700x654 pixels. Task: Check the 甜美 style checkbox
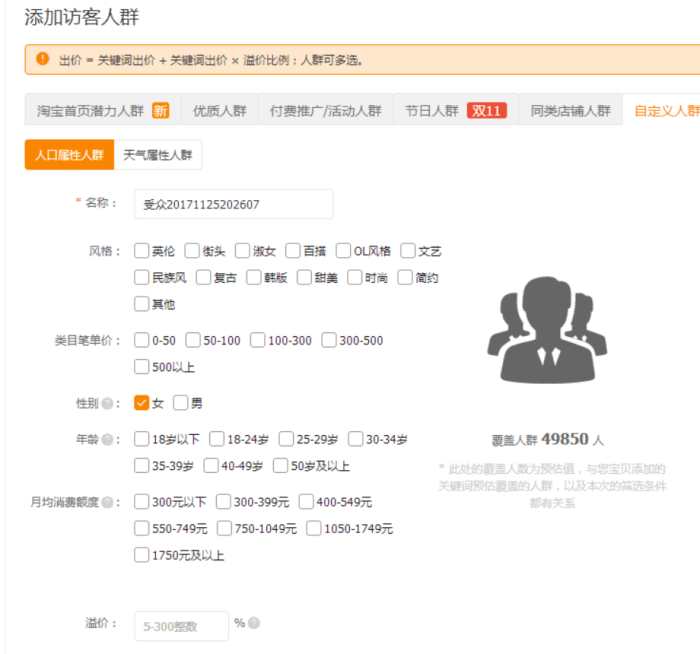pyautogui.click(x=304, y=278)
